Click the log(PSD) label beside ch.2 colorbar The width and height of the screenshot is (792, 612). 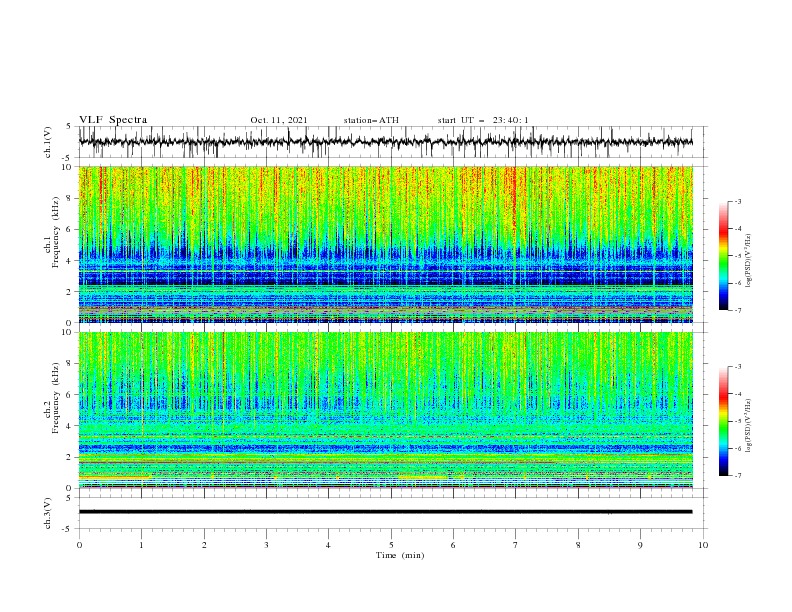748,425
